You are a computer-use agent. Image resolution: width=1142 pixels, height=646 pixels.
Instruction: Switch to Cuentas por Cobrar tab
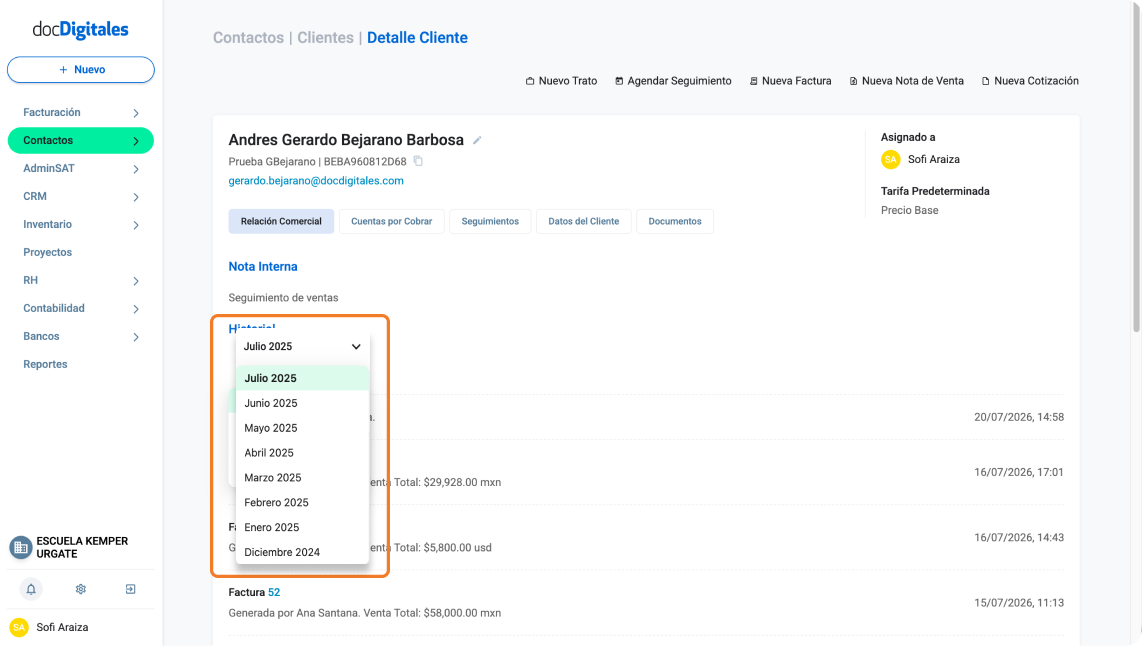click(392, 221)
